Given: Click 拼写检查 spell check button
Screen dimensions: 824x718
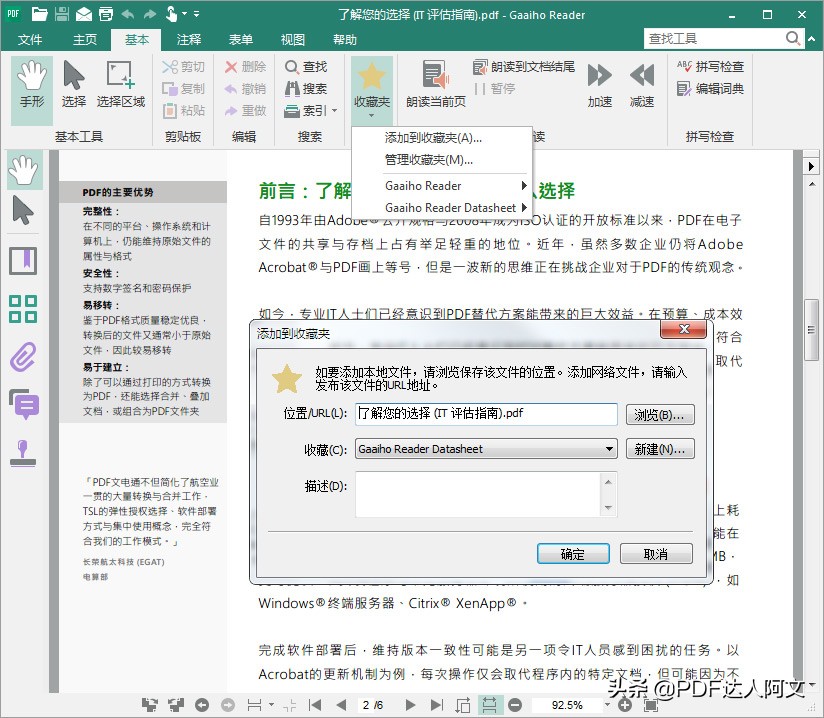Looking at the screenshot, I should click(710, 67).
